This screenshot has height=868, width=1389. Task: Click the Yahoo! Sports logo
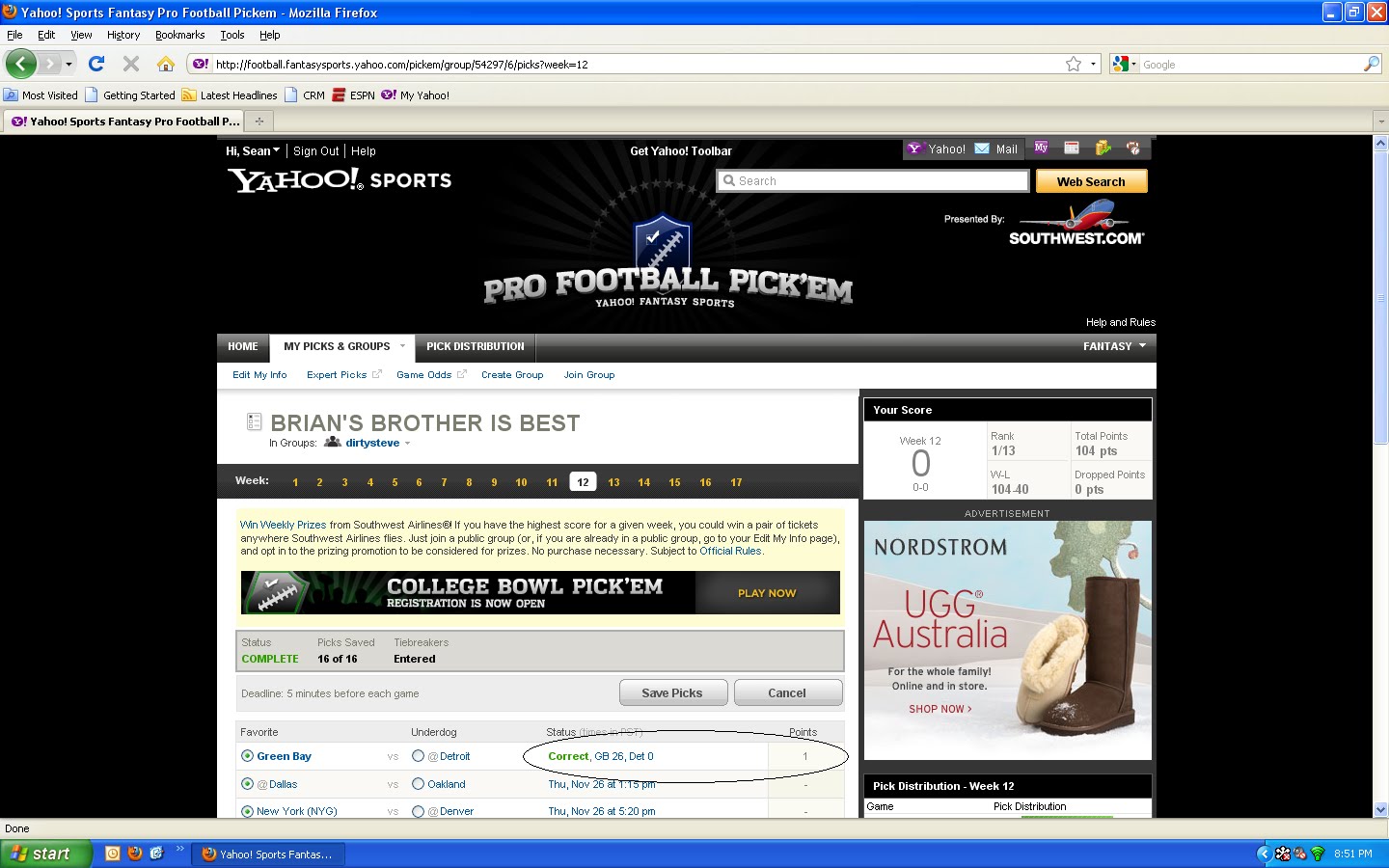coord(340,179)
